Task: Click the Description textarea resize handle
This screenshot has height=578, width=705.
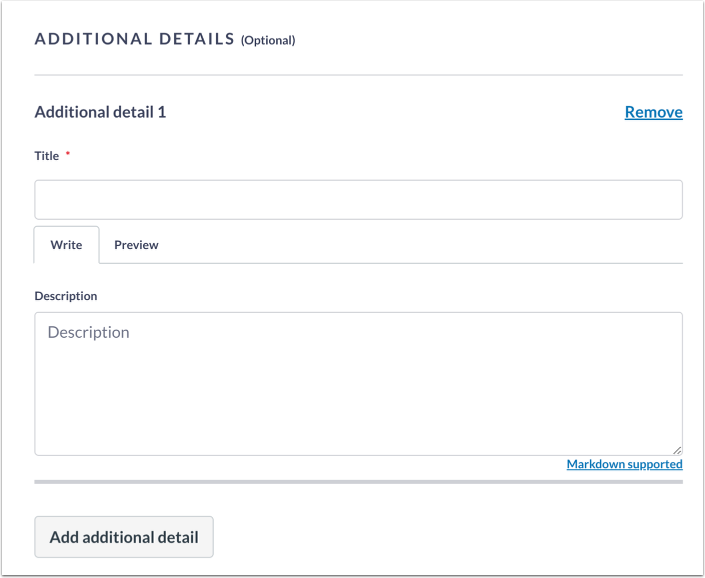Action: 677,450
